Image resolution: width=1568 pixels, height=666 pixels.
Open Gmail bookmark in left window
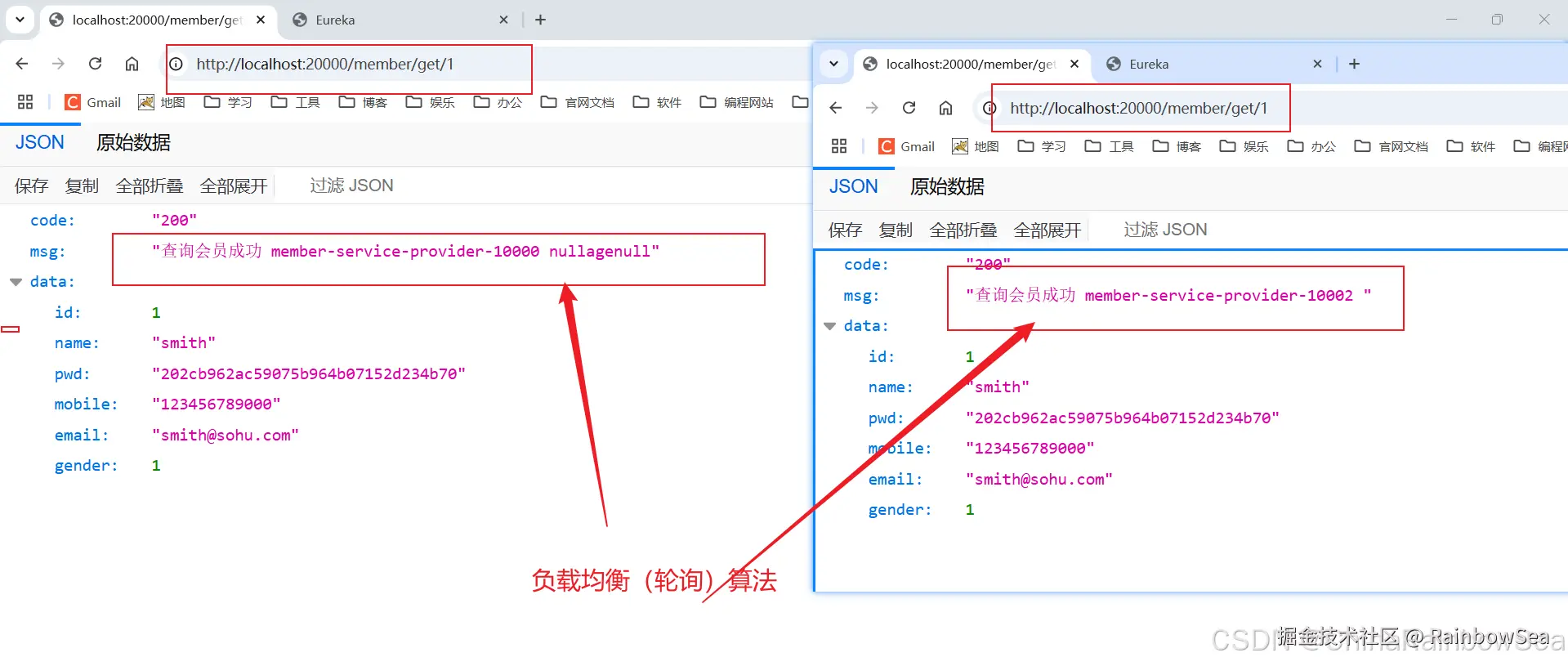point(93,102)
